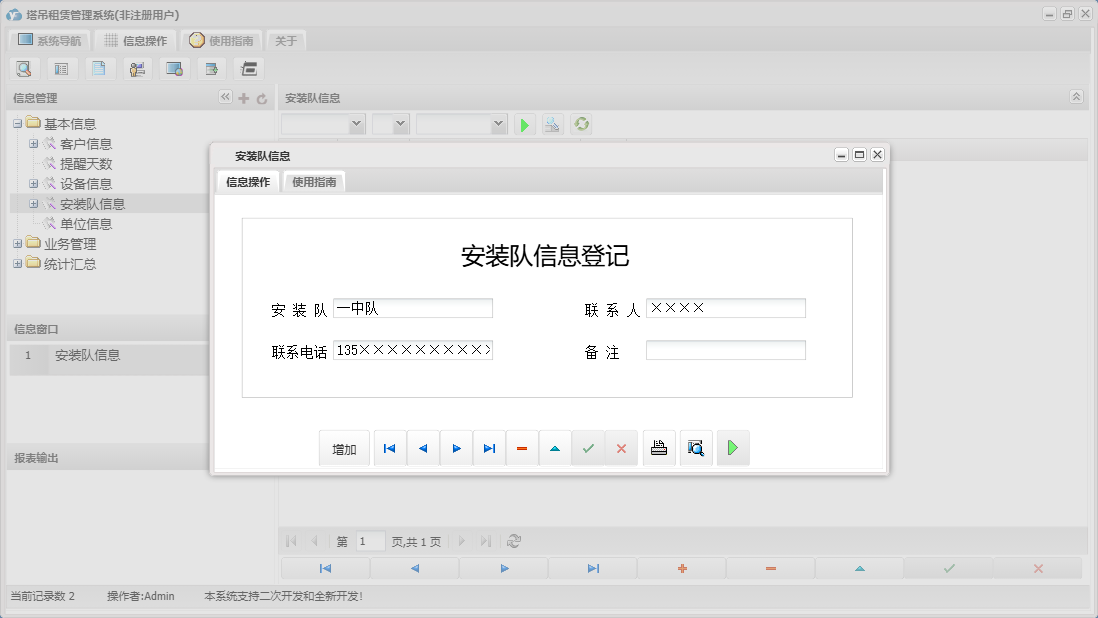The width and height of the screenshot is (1098, 618).
Task: Click the print preview icon in the dialog
Action: 696,447
